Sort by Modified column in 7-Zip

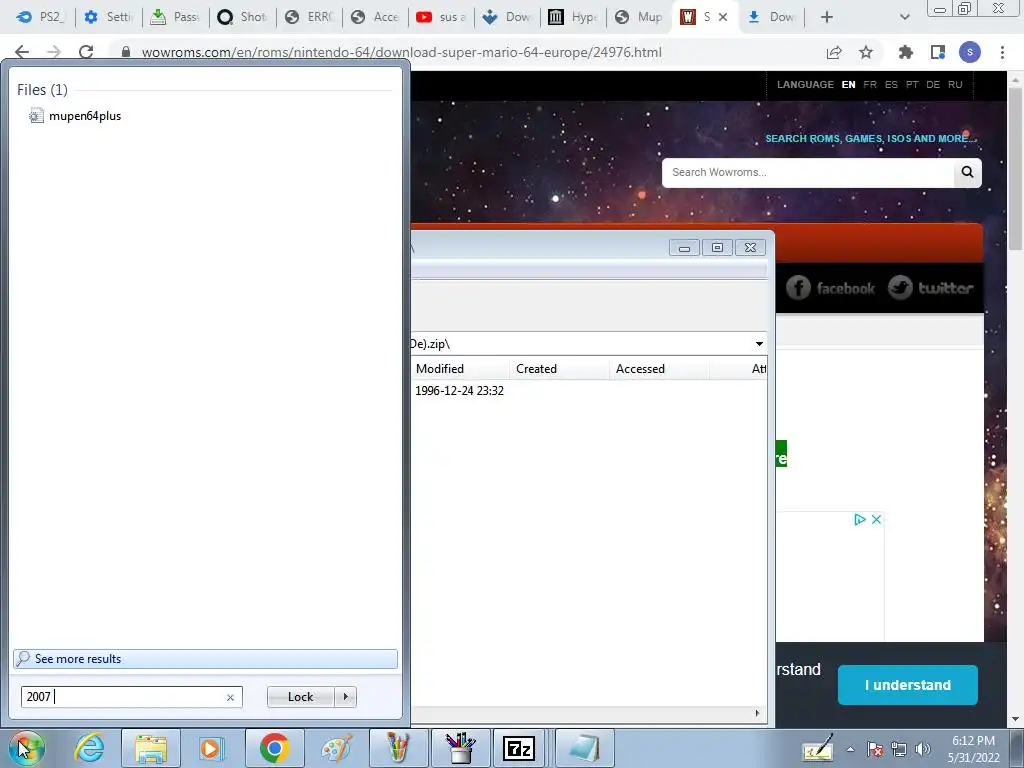point(461,369)
